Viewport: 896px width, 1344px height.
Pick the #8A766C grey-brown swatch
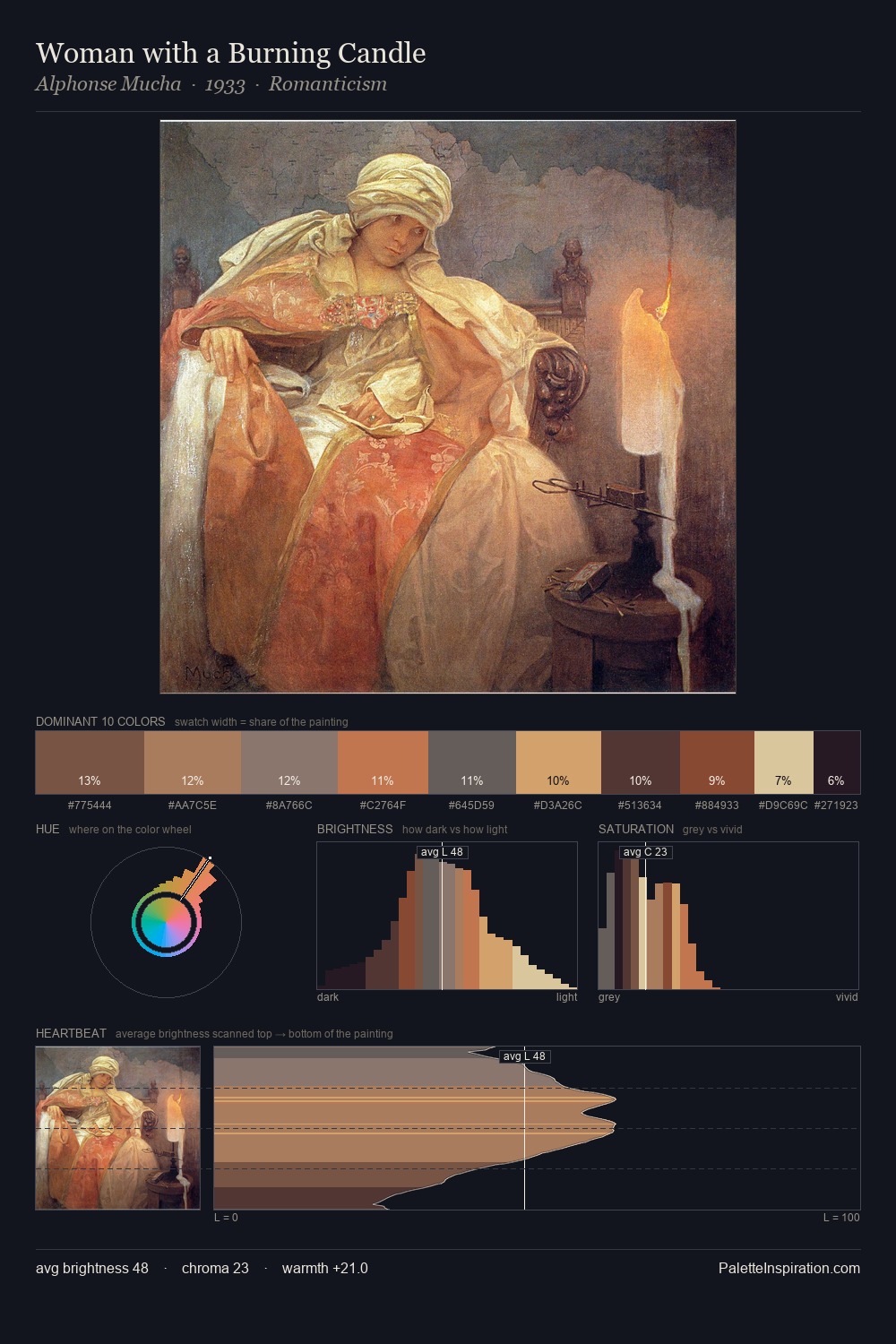click(x=289, y=762)
